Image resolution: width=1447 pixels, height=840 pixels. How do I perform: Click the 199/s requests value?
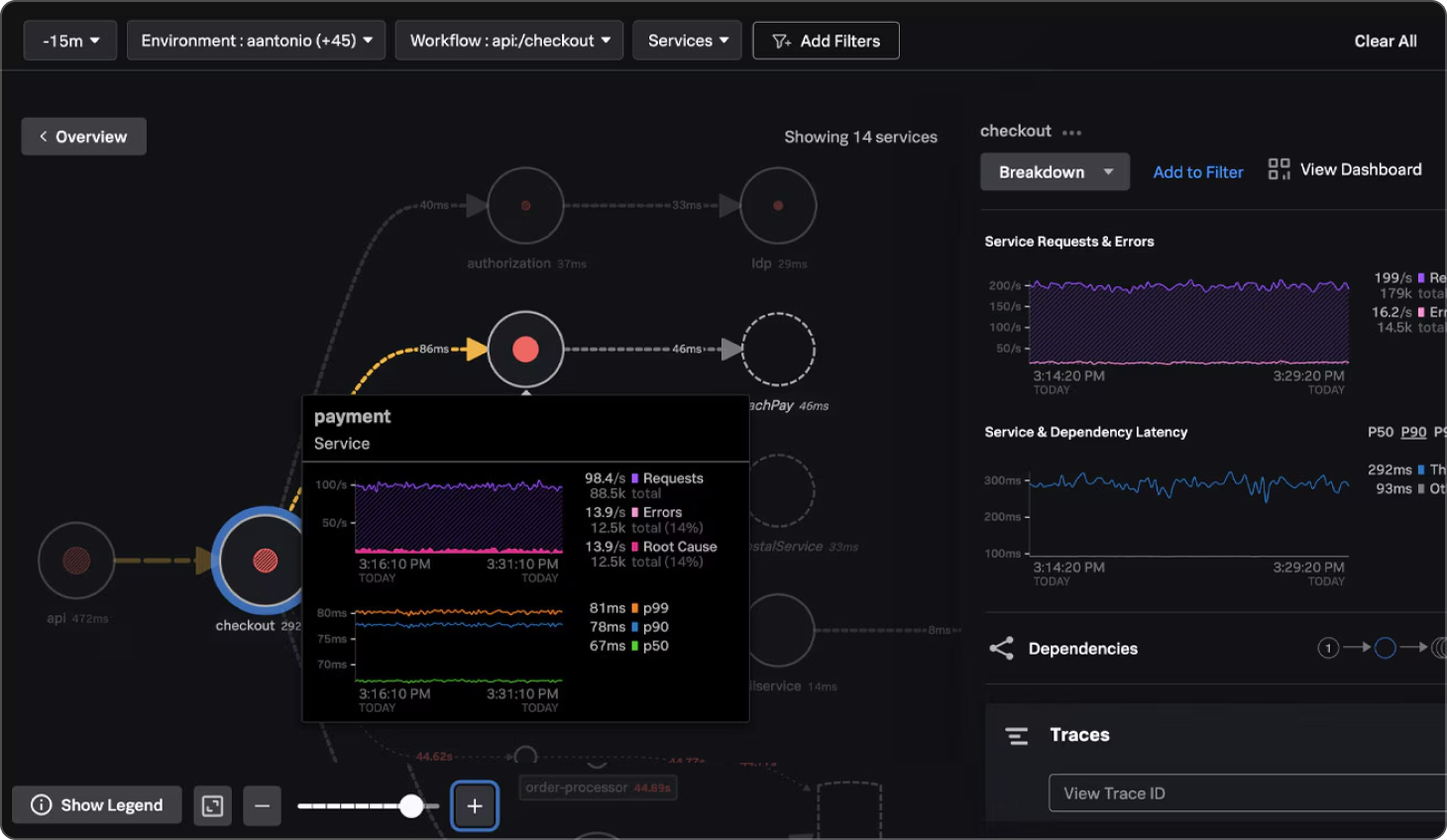click(1392, 278)
